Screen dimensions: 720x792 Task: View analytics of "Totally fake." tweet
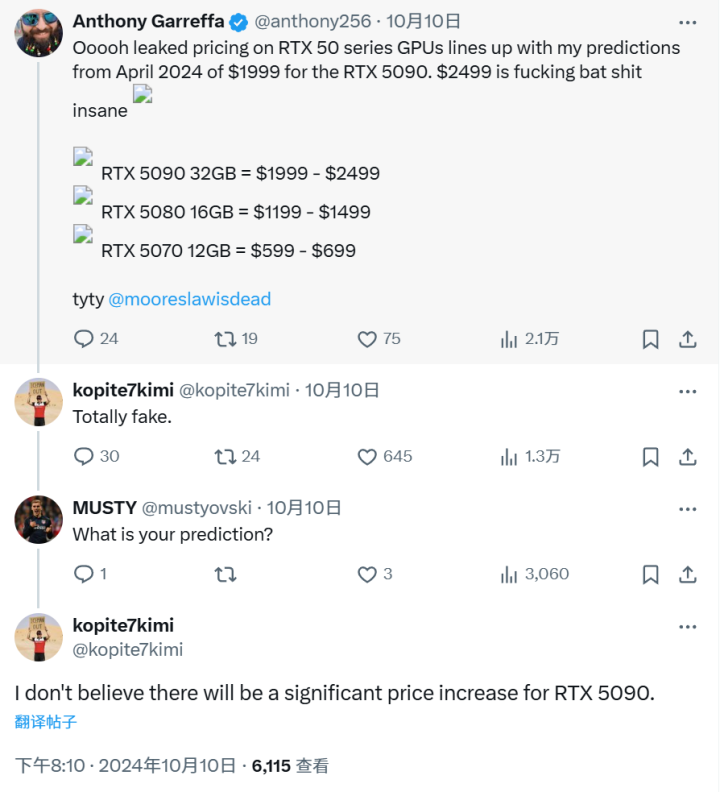(510, 456)
